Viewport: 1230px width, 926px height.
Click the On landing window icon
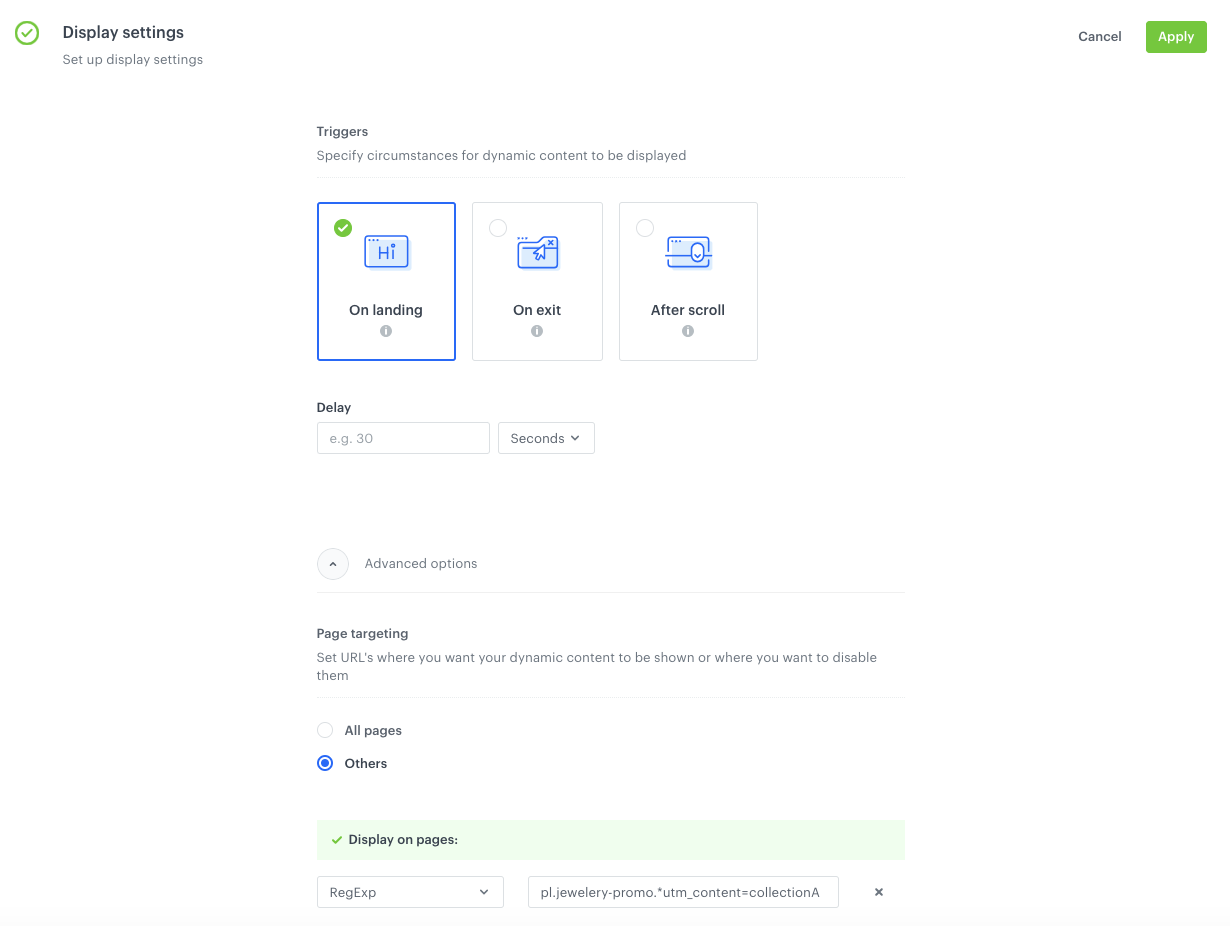[386, 253]
